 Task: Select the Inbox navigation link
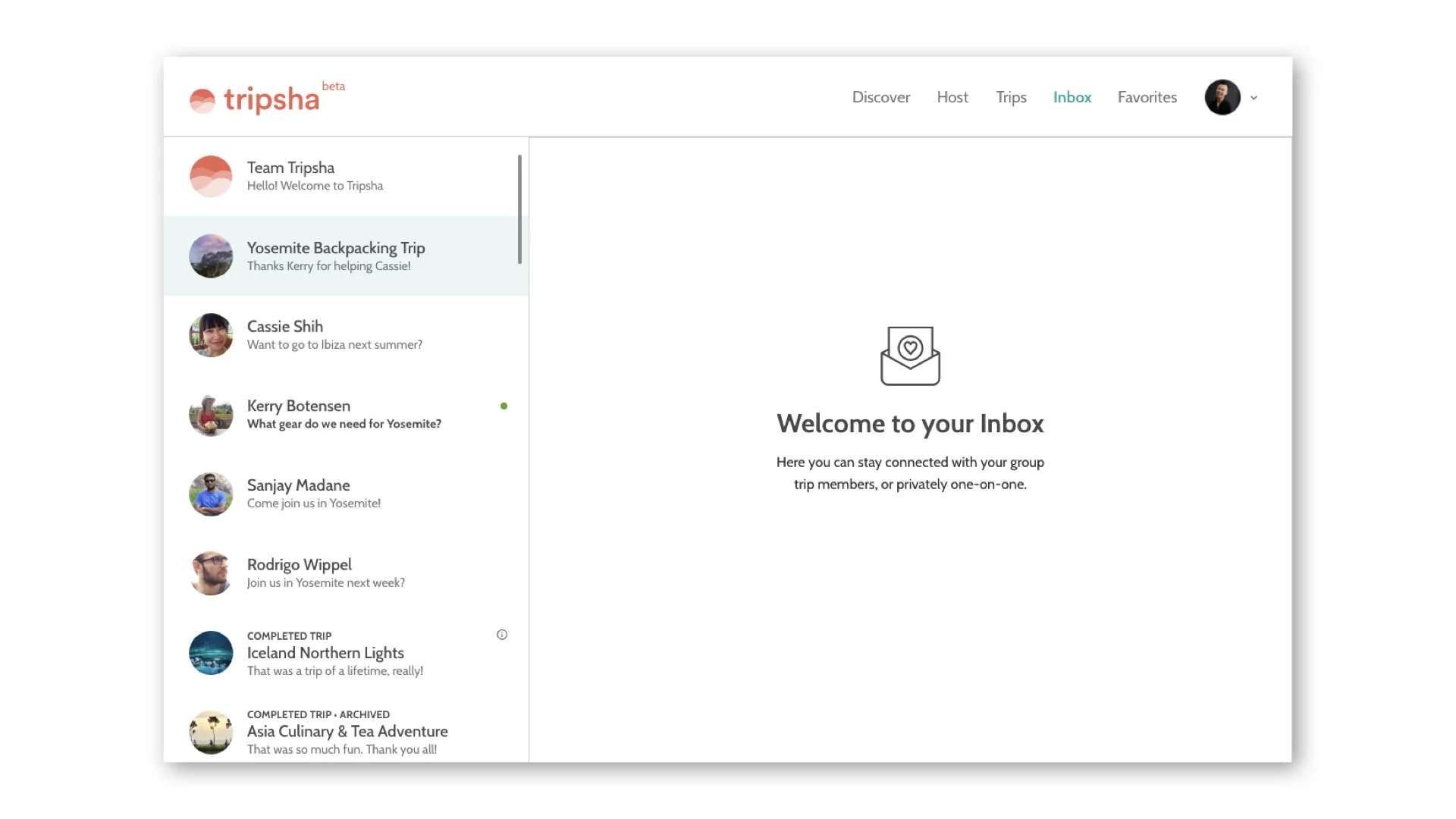coord(1072,97)
